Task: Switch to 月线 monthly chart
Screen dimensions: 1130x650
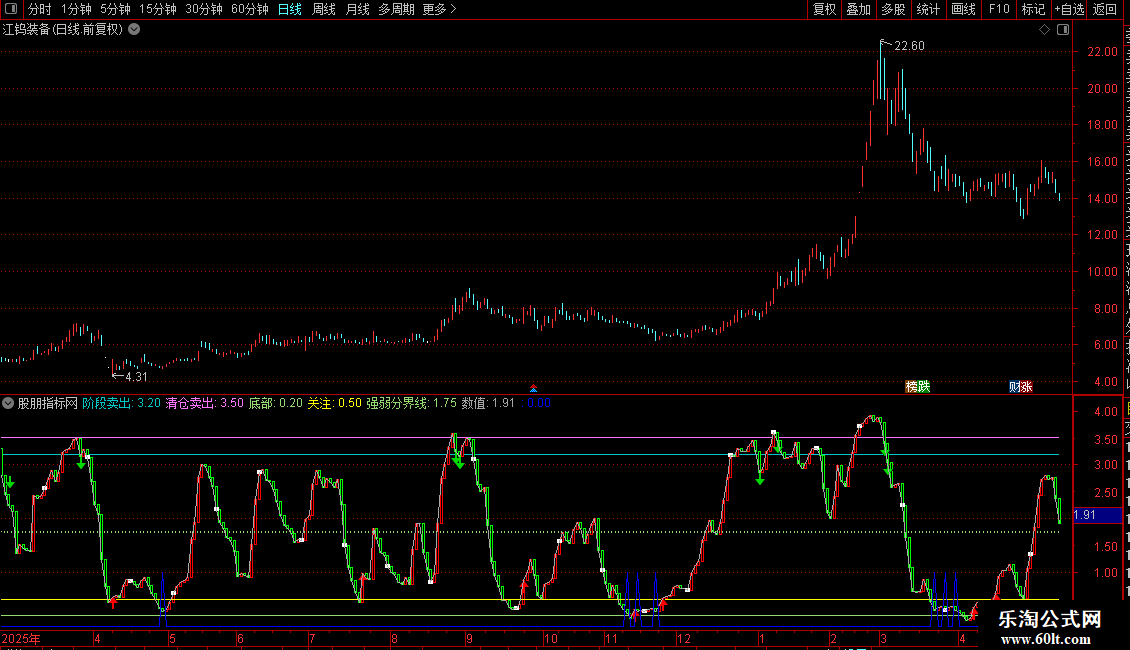Action: [357, 9]
